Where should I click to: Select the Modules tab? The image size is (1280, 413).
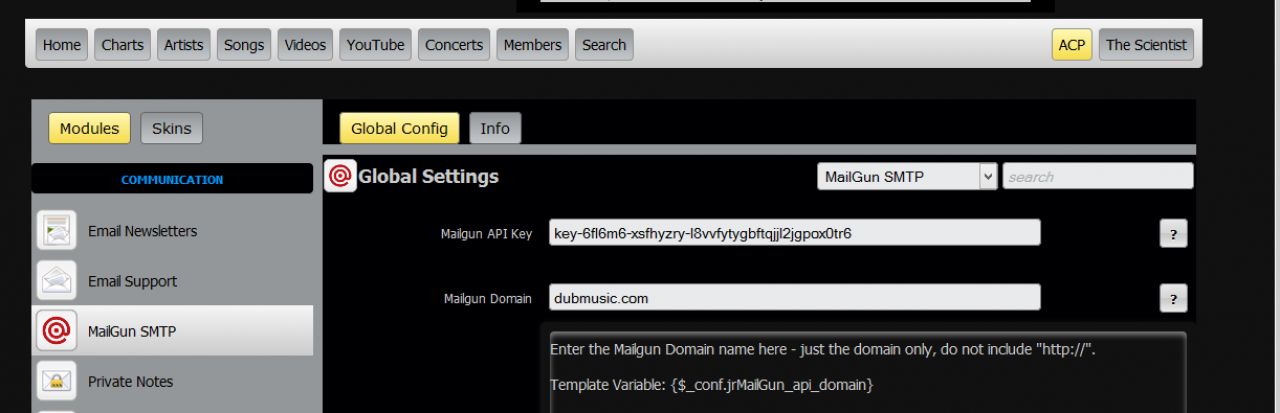(x=89, y=128)
